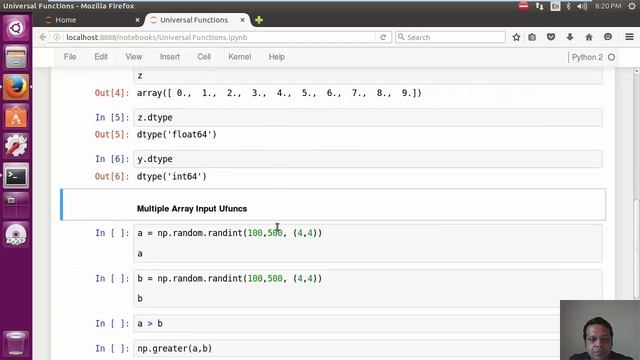Click the Python 2 kernel label

(587, 57)
